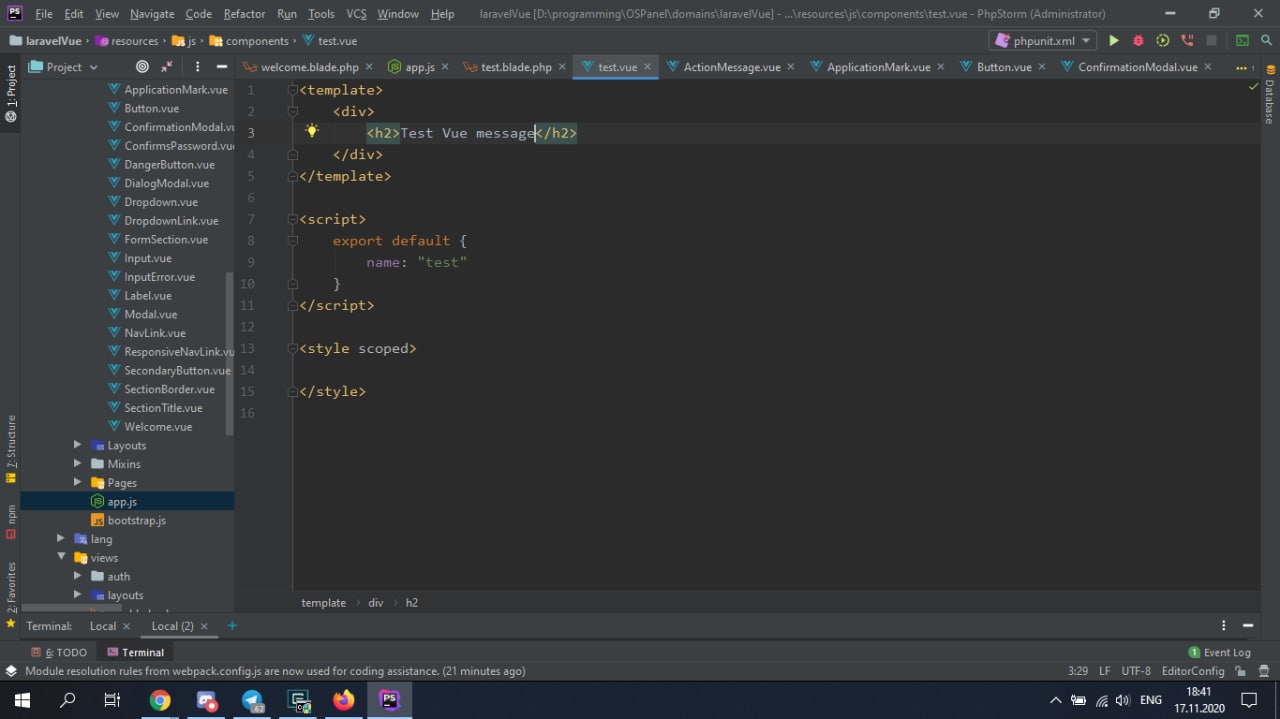1280x719 pixels.
Task: Toggle the 6: TODO tool window
Action: click(59, 652)
